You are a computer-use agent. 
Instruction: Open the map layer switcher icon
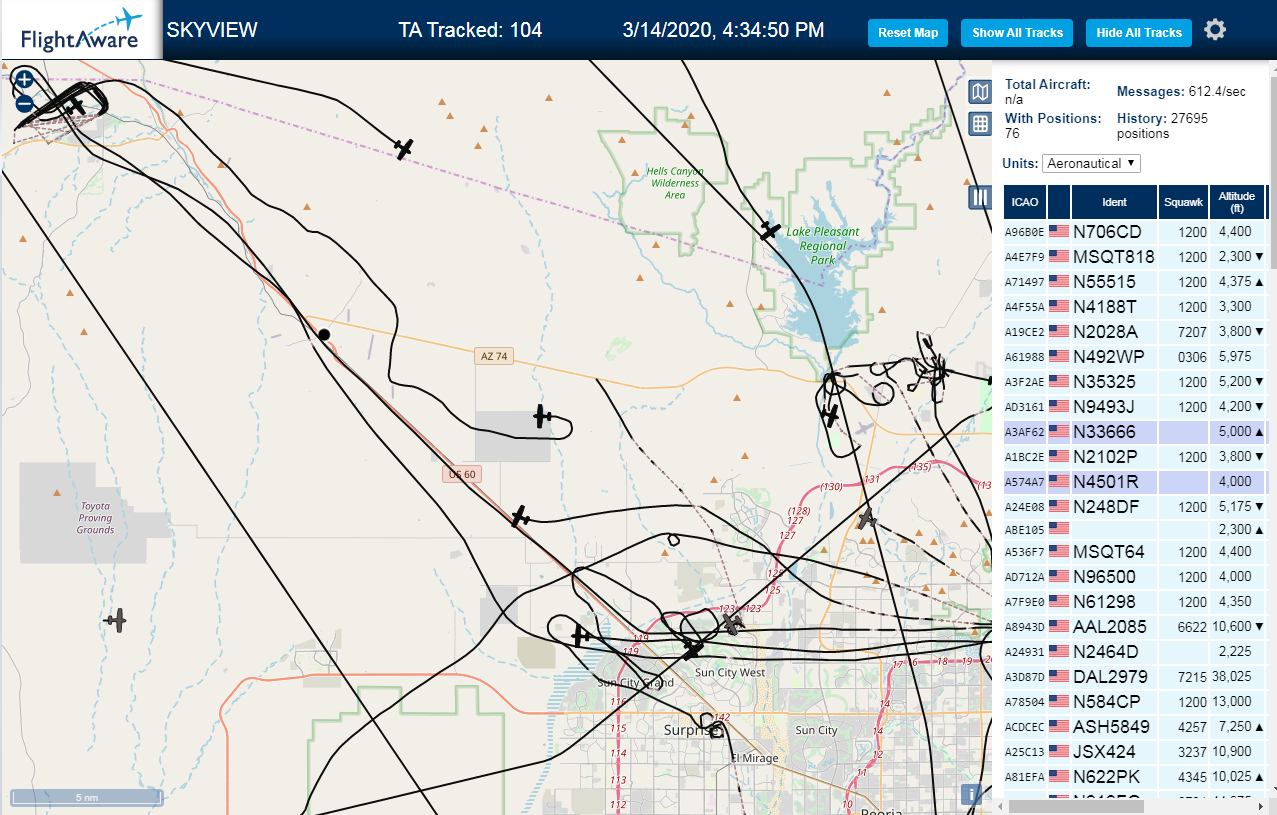[x=981, y=93]
